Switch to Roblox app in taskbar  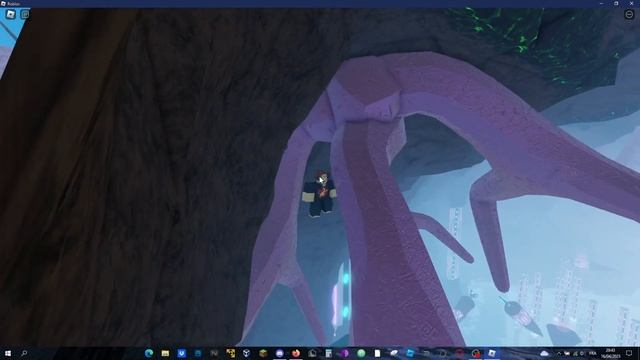492,353
